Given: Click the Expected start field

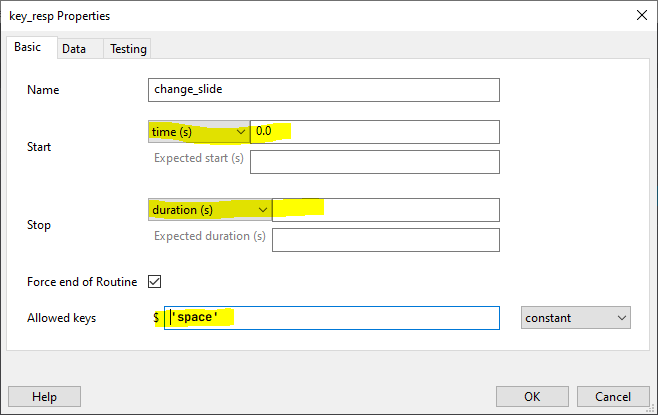Looking at the screenshot, I should (374, 162).
